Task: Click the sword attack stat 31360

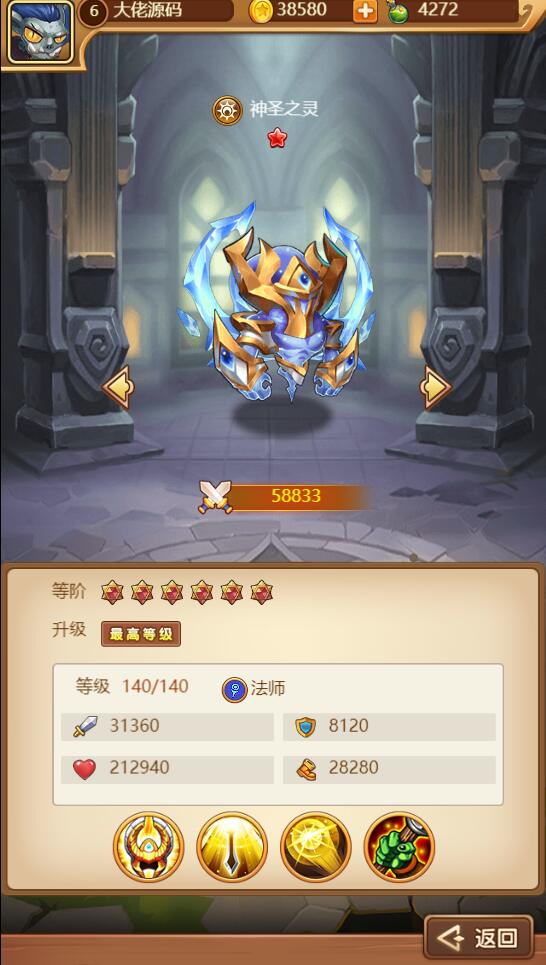Action: (x=167, y=727)
